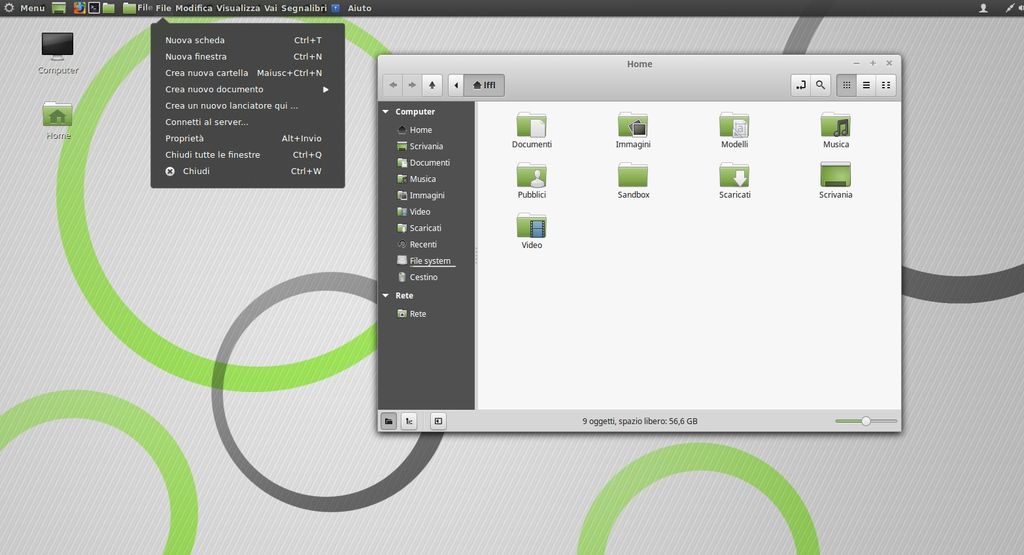
Task: Click the go up to parent folder arrow
Action: 432,85
